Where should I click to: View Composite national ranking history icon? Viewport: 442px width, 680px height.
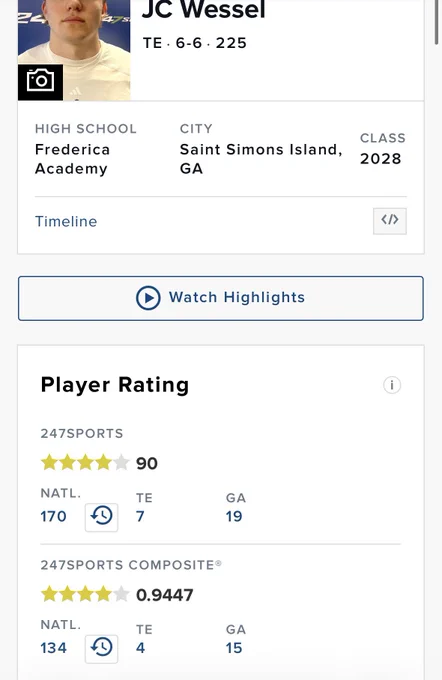101,649
